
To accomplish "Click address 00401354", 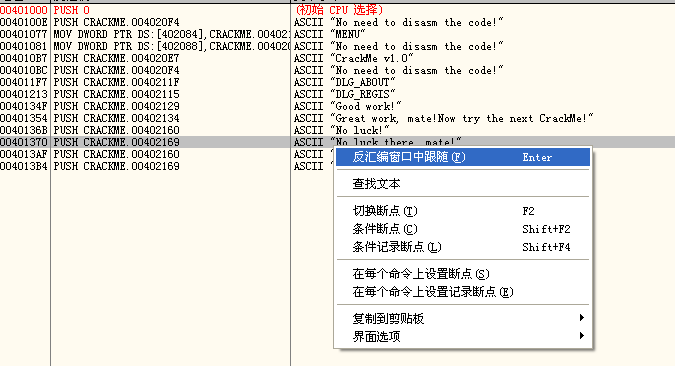I will pos(24,118).
